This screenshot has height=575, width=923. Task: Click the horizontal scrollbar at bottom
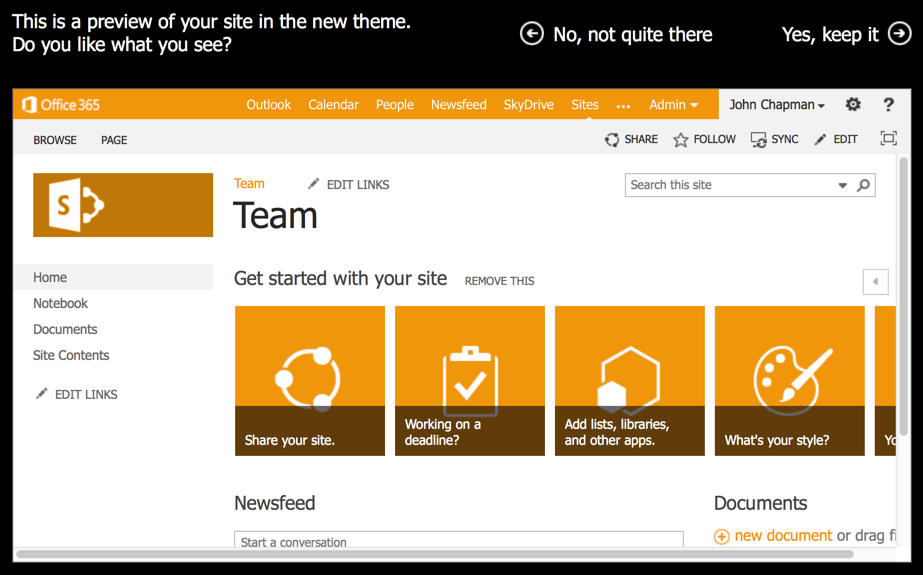pyautogui.click(x=435, y=554)
